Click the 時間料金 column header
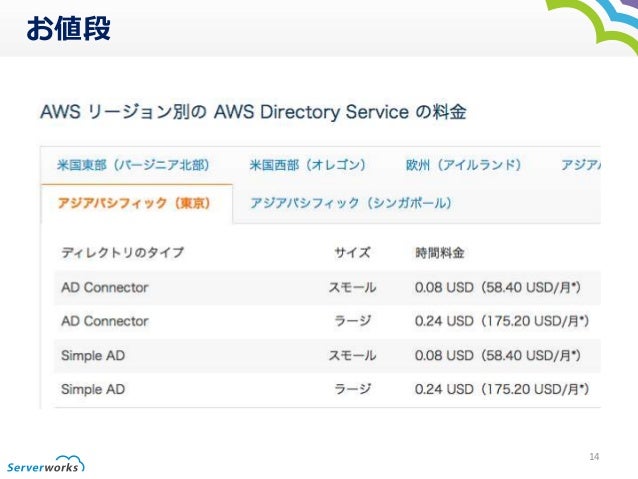 pyautogui.click(x=440, y=253)
